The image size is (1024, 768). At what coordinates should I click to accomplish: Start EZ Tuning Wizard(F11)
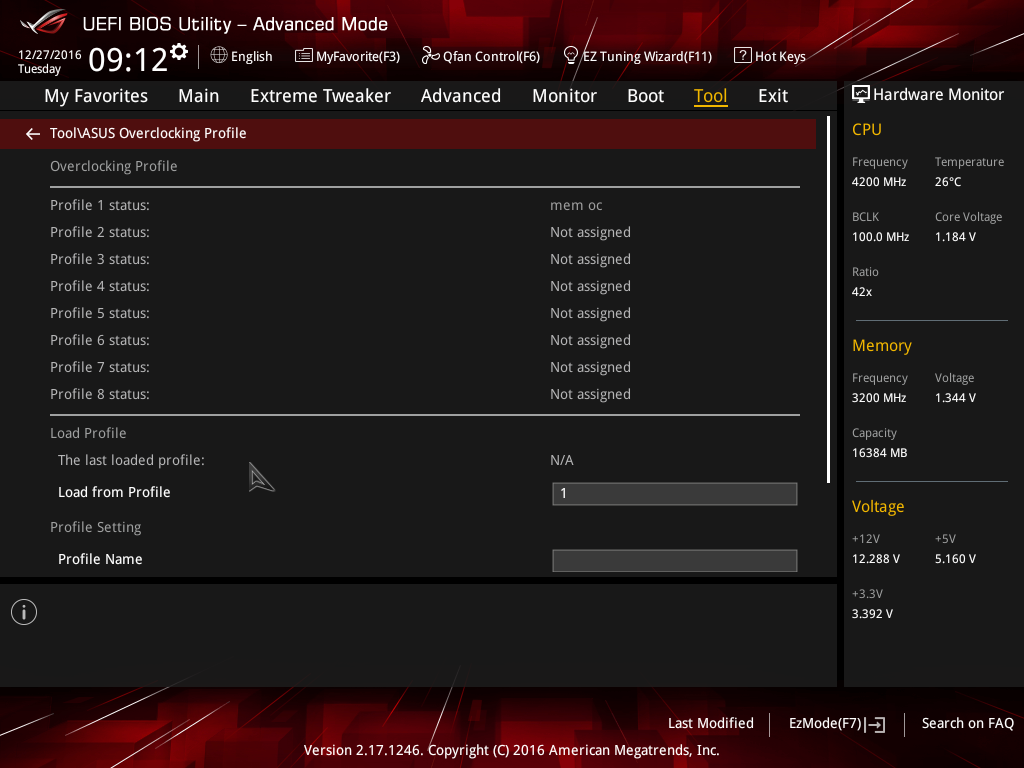click(x=647, y=57)
